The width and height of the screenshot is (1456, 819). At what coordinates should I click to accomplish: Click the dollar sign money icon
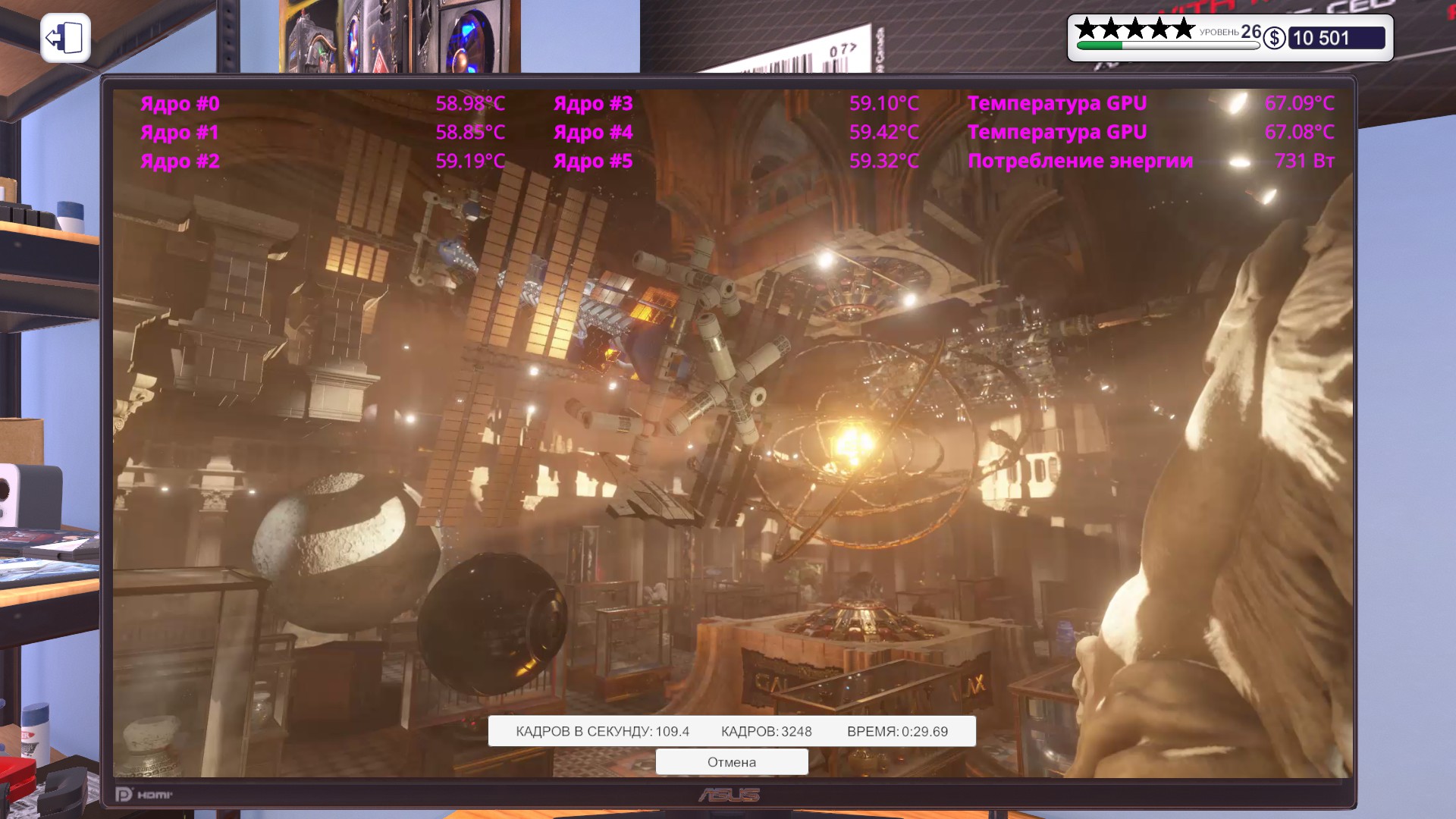click(1274, 38)
